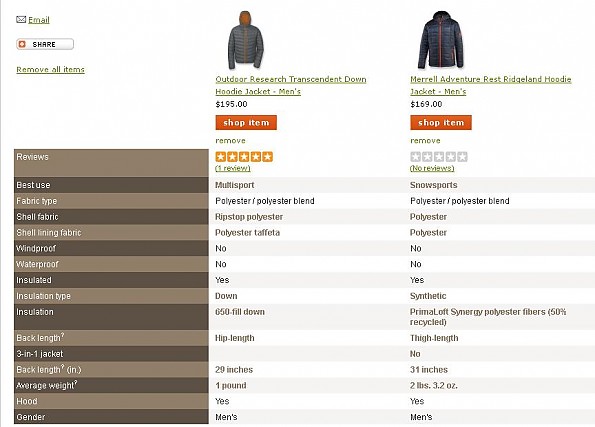Remove the Outdoor Research jacket from comparison

point(230,140)
